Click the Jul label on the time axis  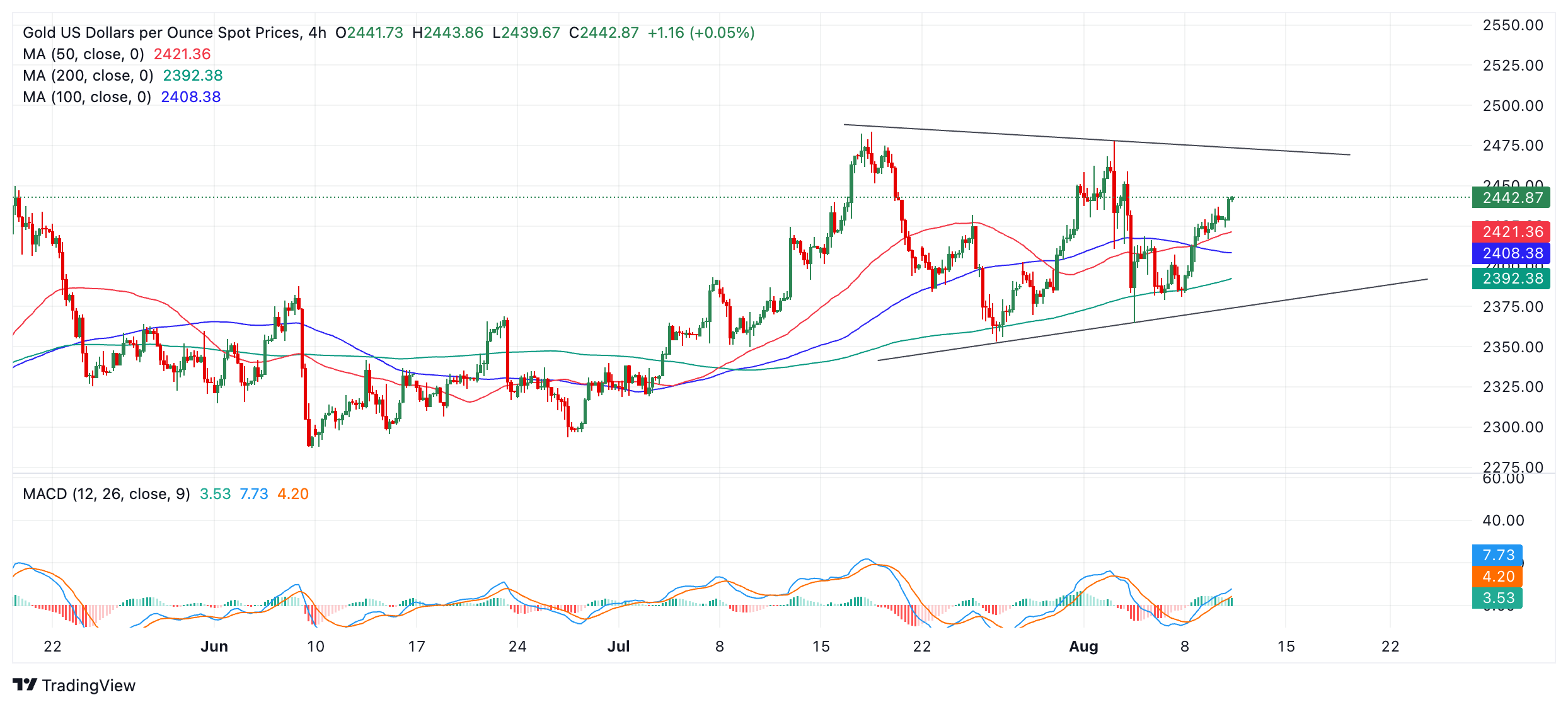pyautogui.click(x=618, y=647)
